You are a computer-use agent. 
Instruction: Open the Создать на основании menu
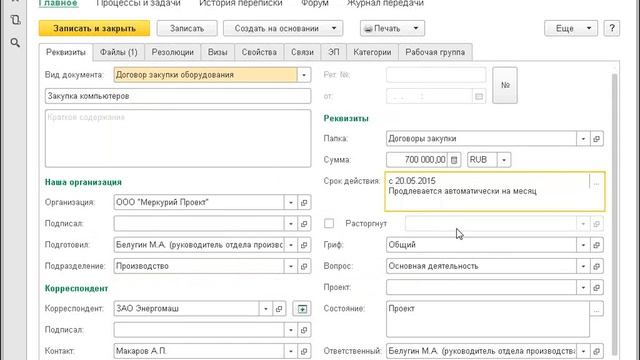click(x=283, y=29)
